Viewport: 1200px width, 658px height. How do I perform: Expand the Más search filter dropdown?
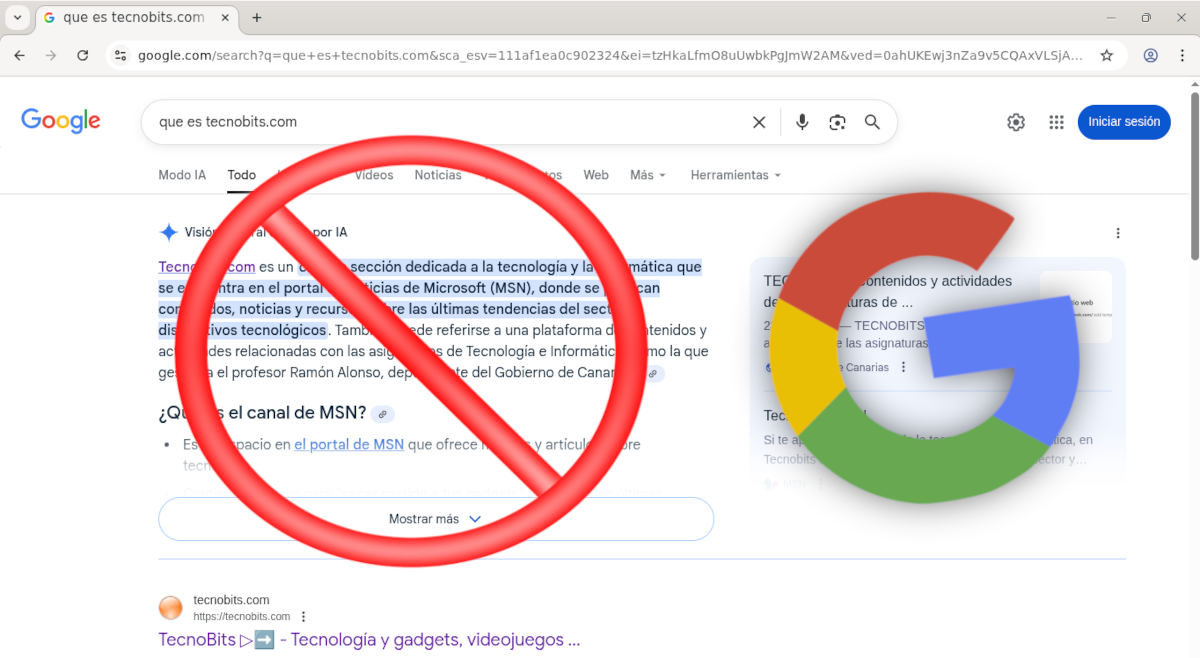(x=647, y=175)
